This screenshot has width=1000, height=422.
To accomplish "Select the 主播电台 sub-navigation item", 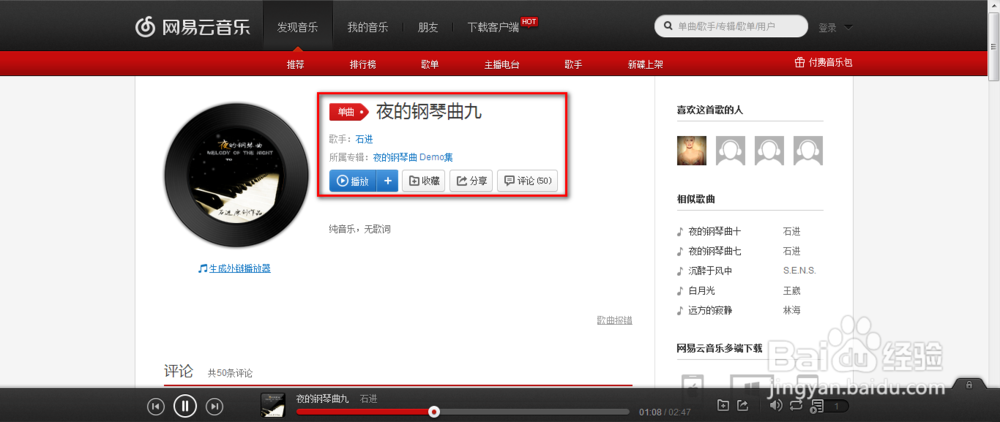I will [x=502, y=64].
